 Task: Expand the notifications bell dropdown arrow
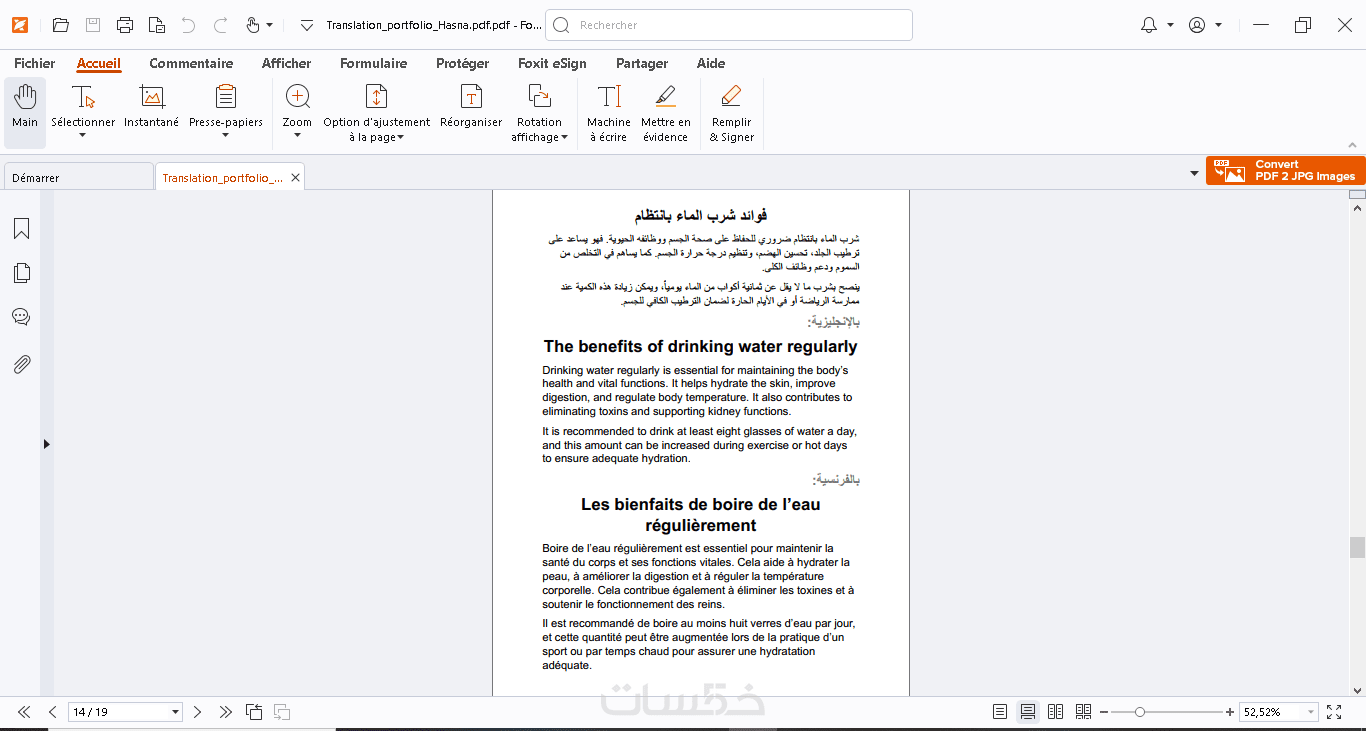coord(1171,25)
